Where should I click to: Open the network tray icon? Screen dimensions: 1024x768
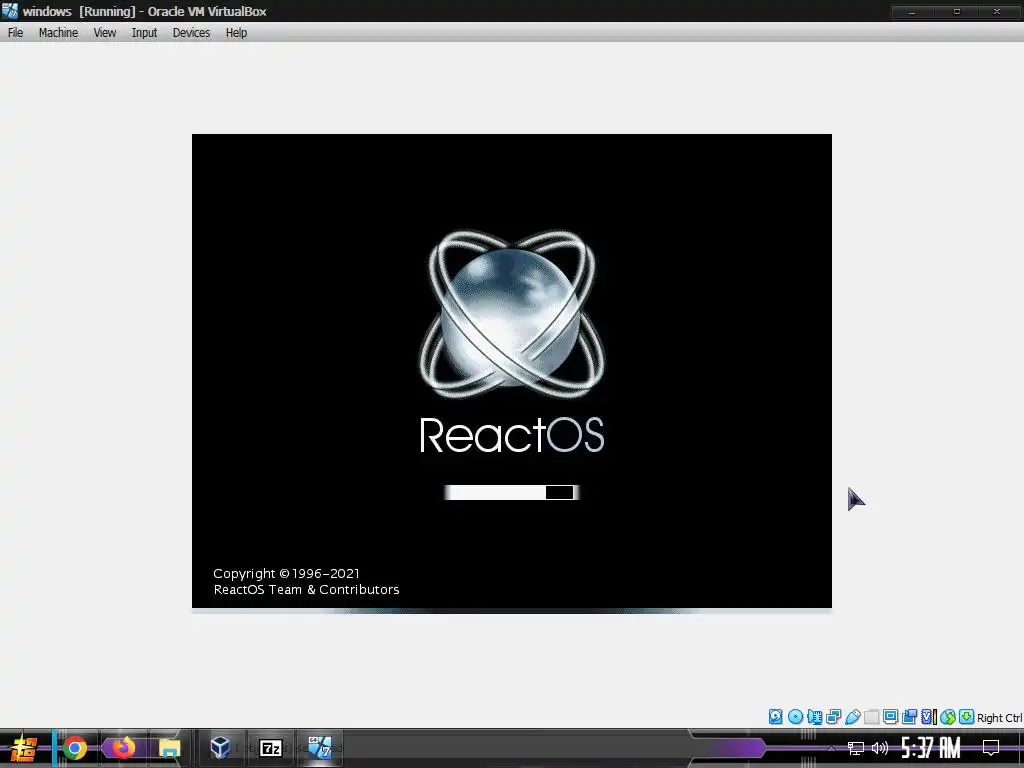tap(856, 748)
